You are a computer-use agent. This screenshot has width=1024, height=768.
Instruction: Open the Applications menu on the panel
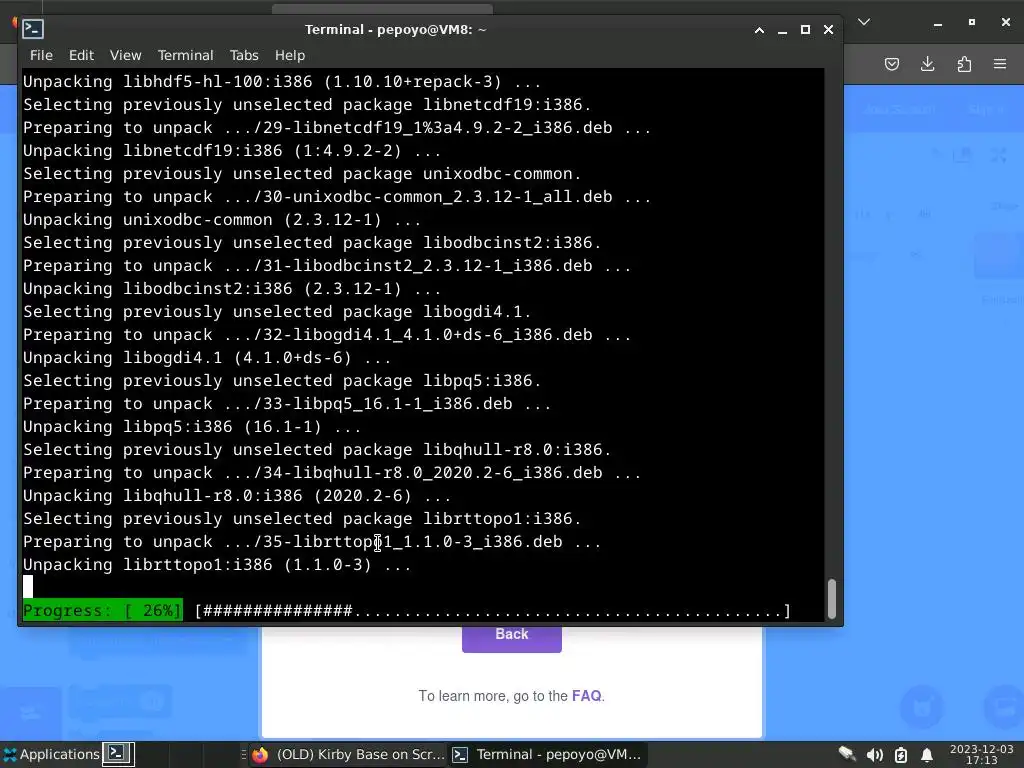click(x=52, y=754)
